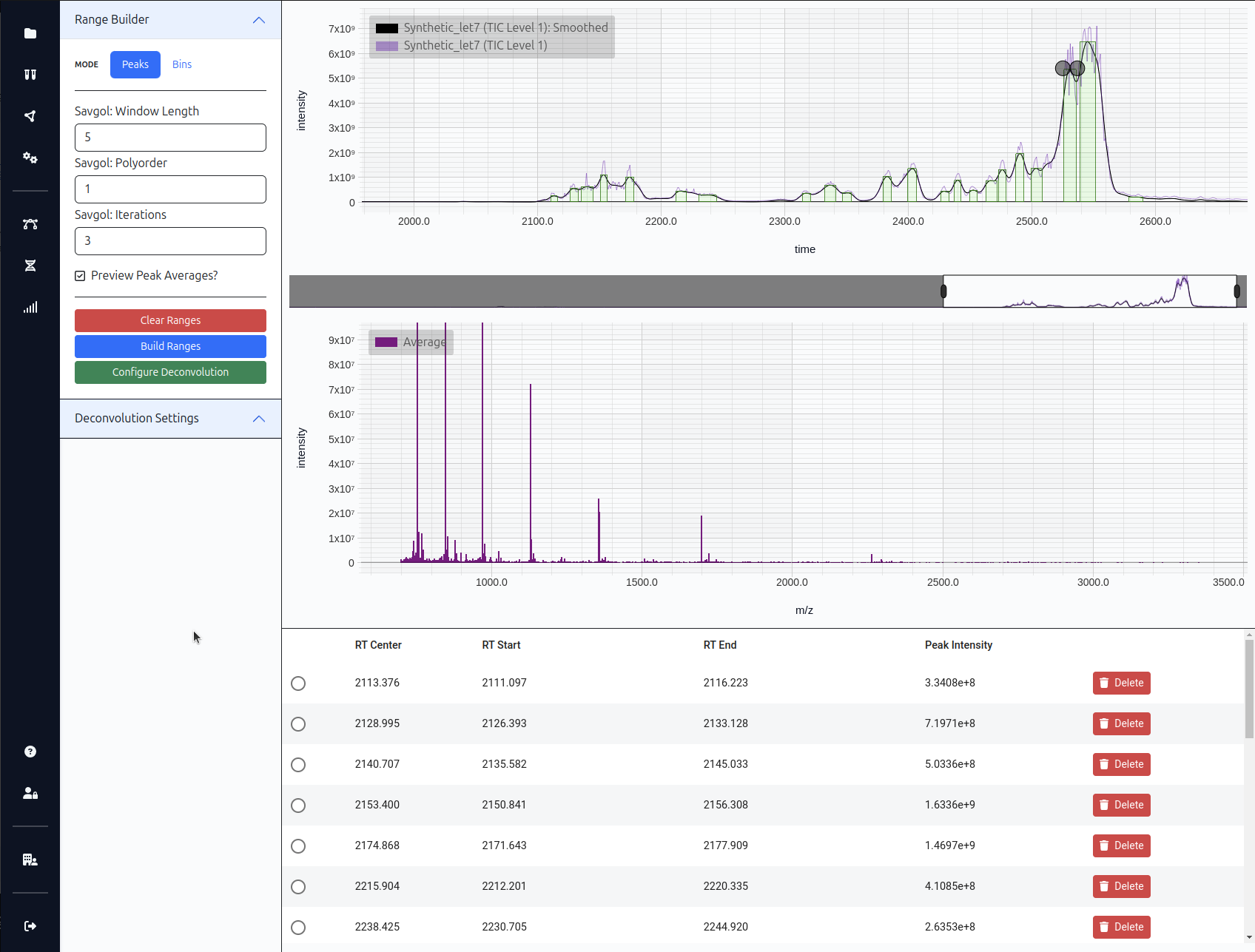Delete the 2215.904 range row
The image size is (1255, 952).
click(x=1121, y=886)
